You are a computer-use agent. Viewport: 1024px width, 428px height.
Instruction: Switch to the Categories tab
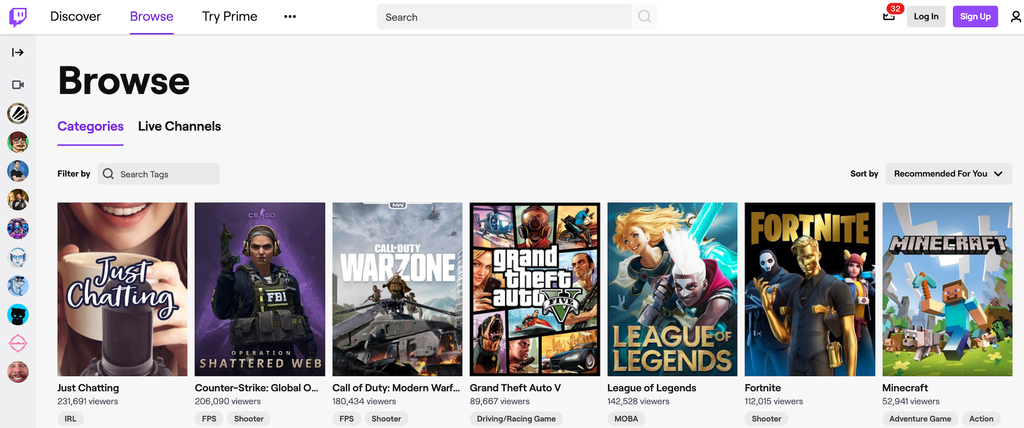tap(90, 126)
